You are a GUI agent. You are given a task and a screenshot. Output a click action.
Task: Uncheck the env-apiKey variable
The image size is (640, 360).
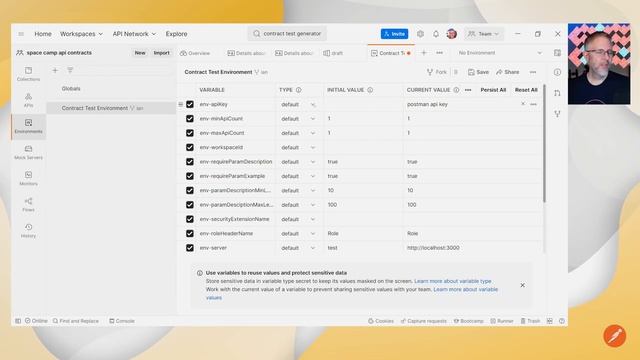coord(190,104)
